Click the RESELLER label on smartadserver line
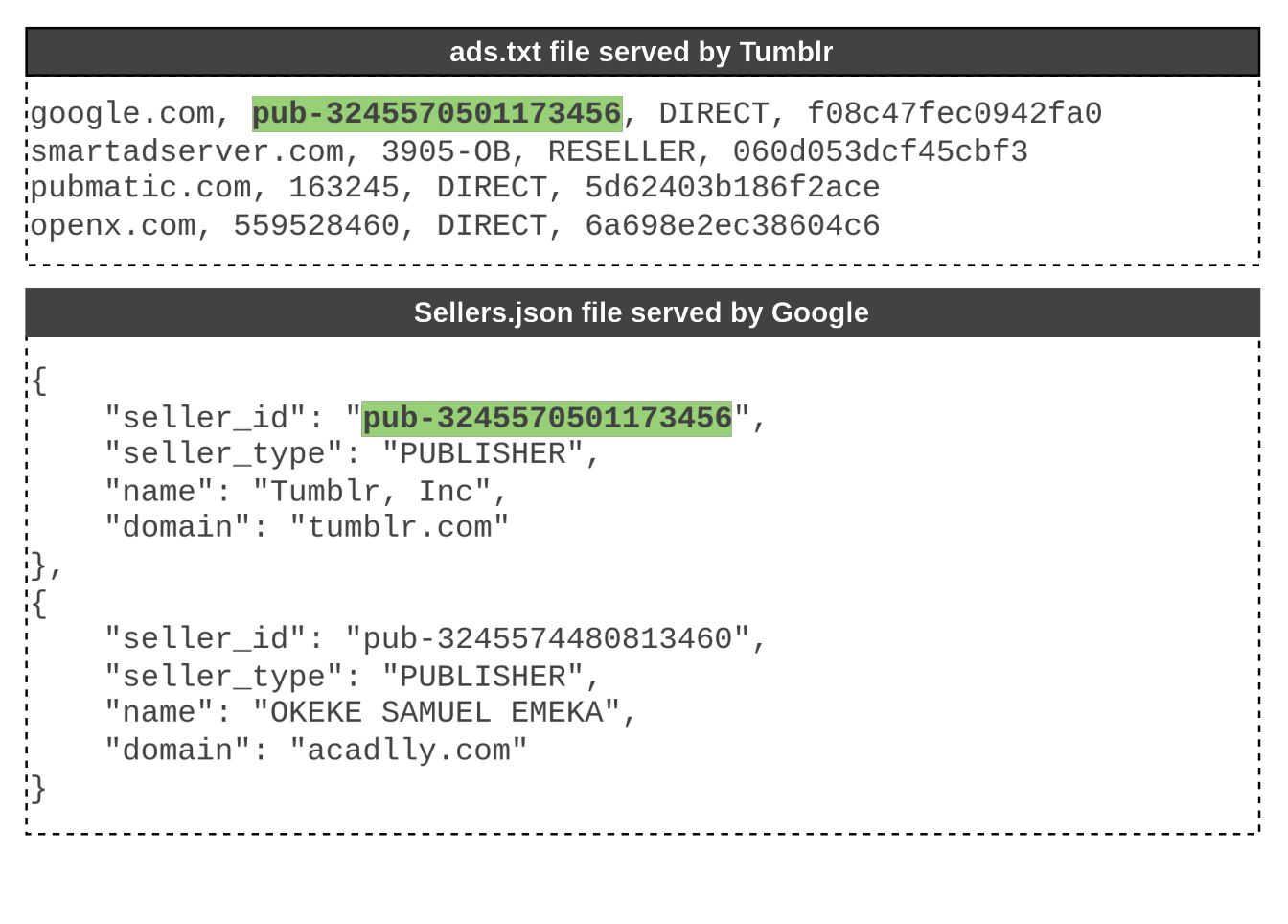The width and height of the screenshot is (1288, 924). [622, 151]
